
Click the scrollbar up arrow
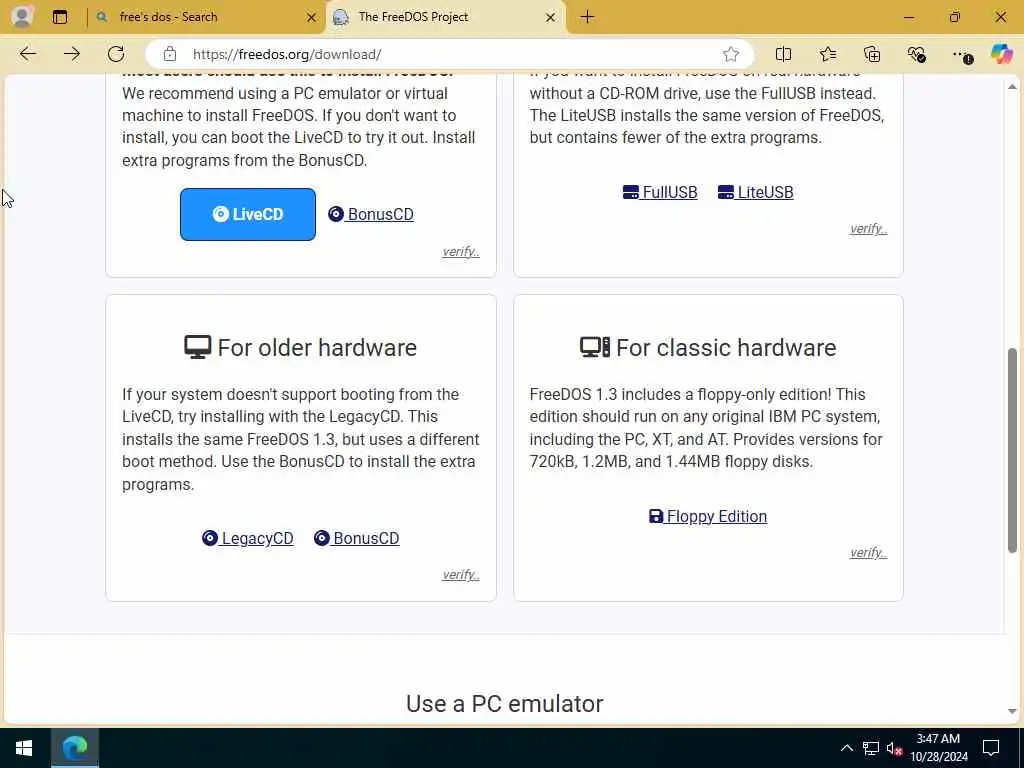coord(1012,87)
